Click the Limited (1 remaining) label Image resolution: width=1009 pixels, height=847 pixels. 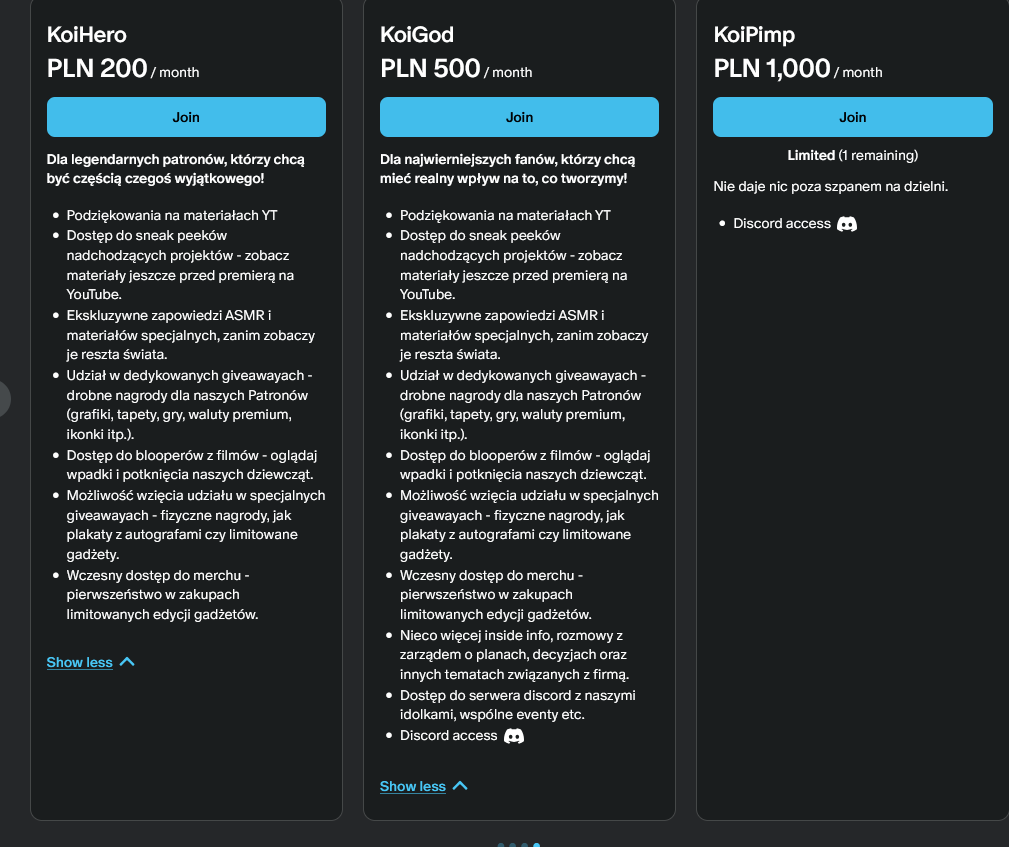[x=852, y=155]
